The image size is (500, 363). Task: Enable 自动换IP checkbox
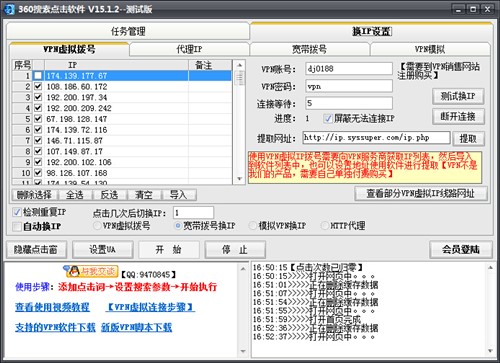pos(17,227)
